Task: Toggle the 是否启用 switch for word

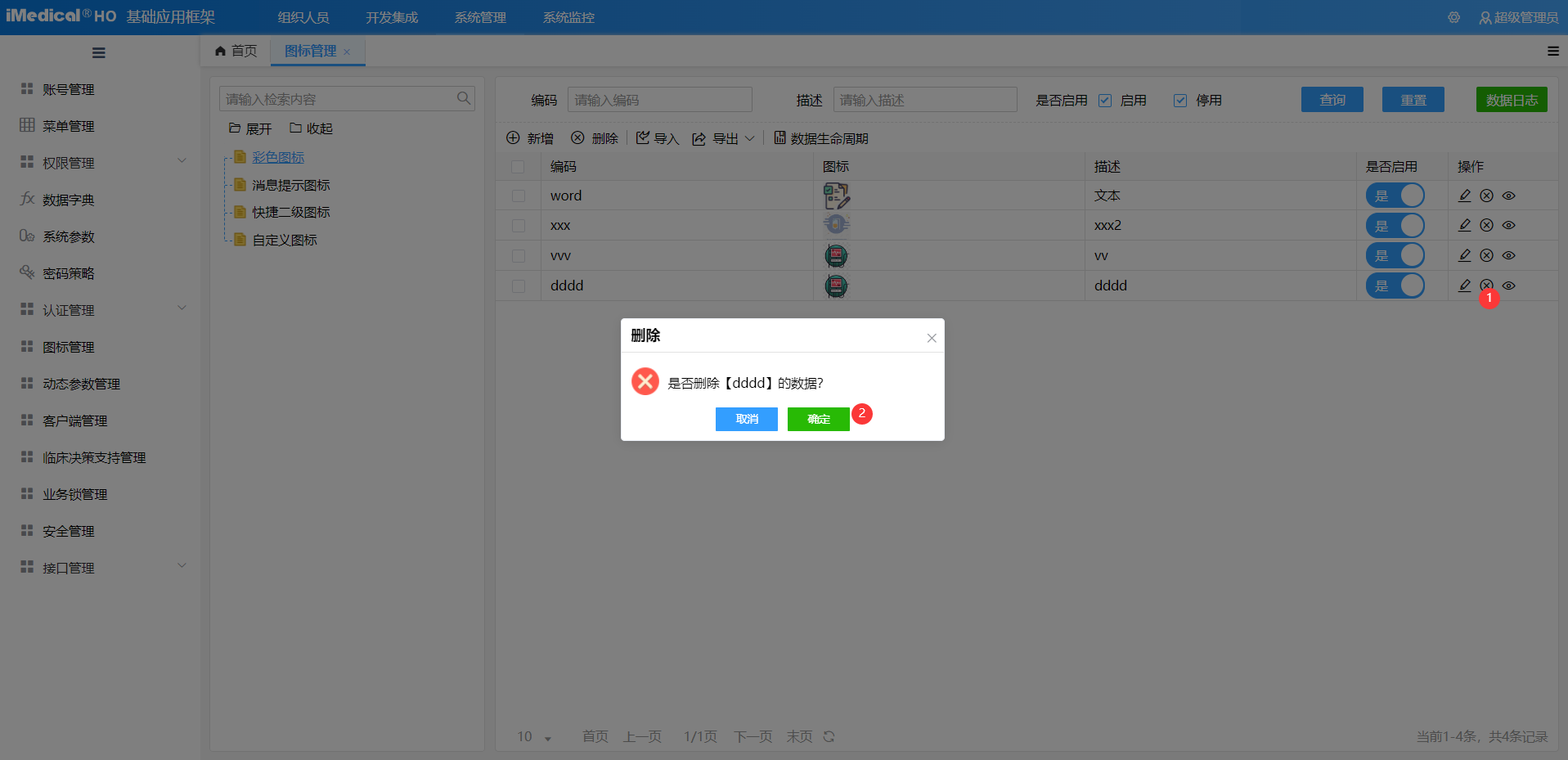Action: (1395, 196)
